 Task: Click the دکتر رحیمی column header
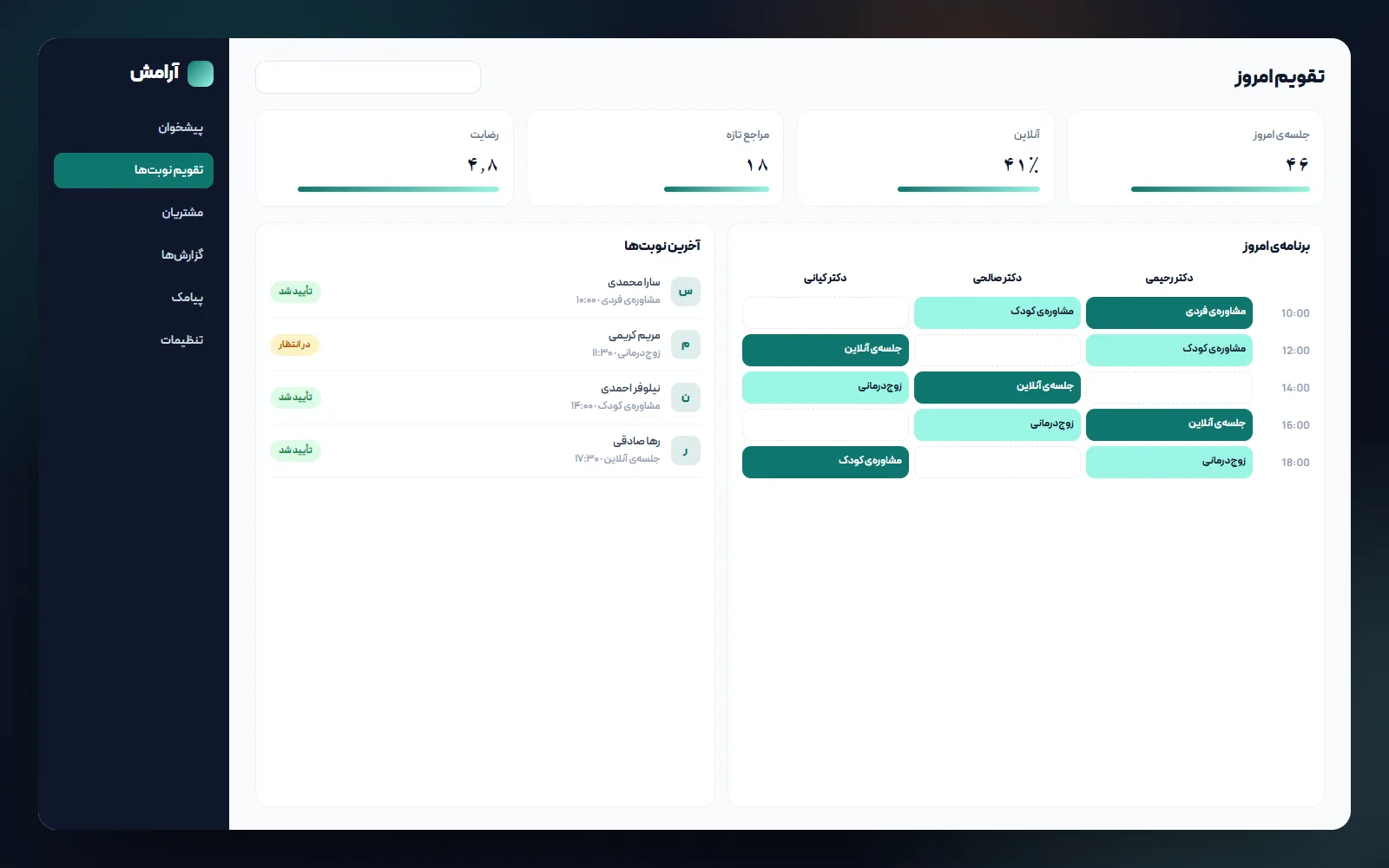pyautogui.click(x=1169, y=279)
